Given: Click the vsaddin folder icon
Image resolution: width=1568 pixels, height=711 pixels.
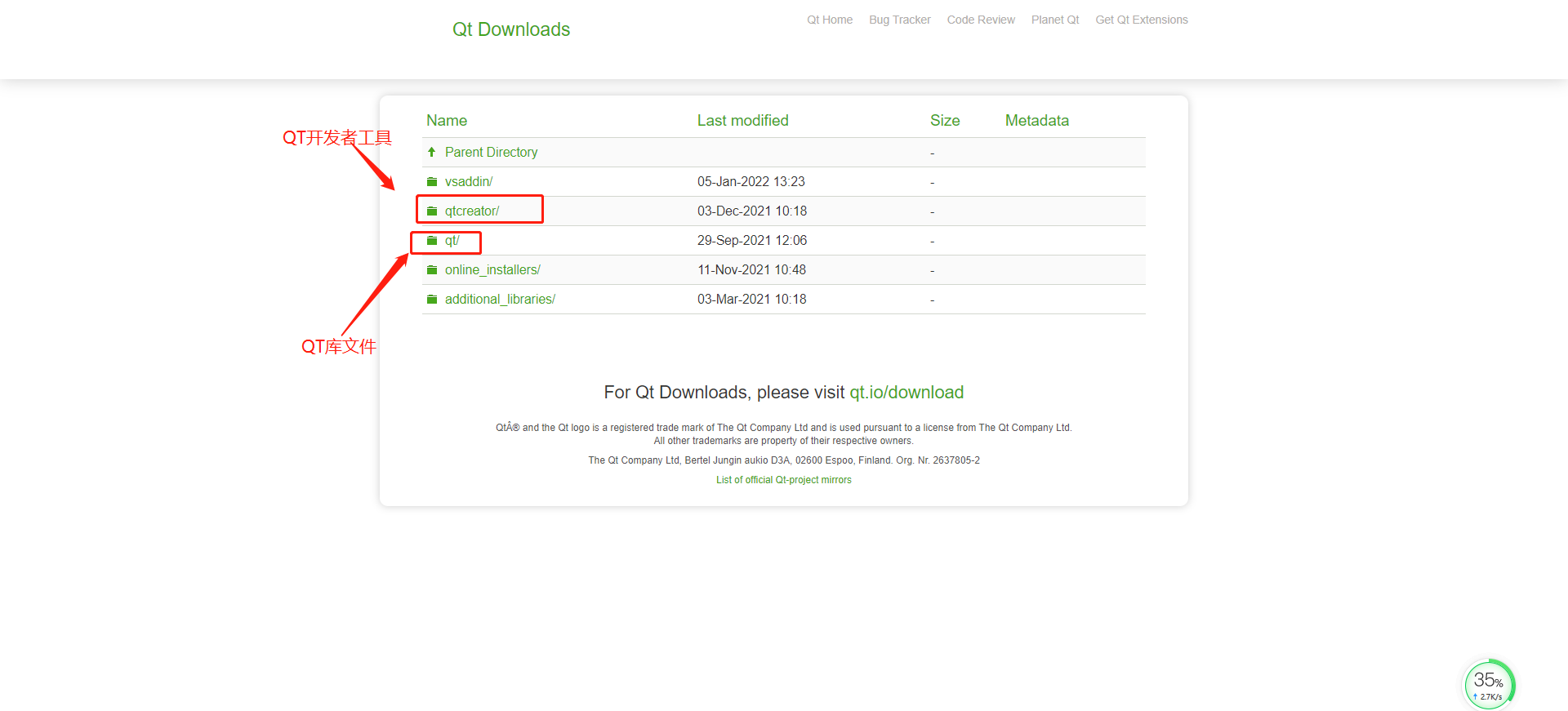Looking at the screenshot, I should click(432, 181).
